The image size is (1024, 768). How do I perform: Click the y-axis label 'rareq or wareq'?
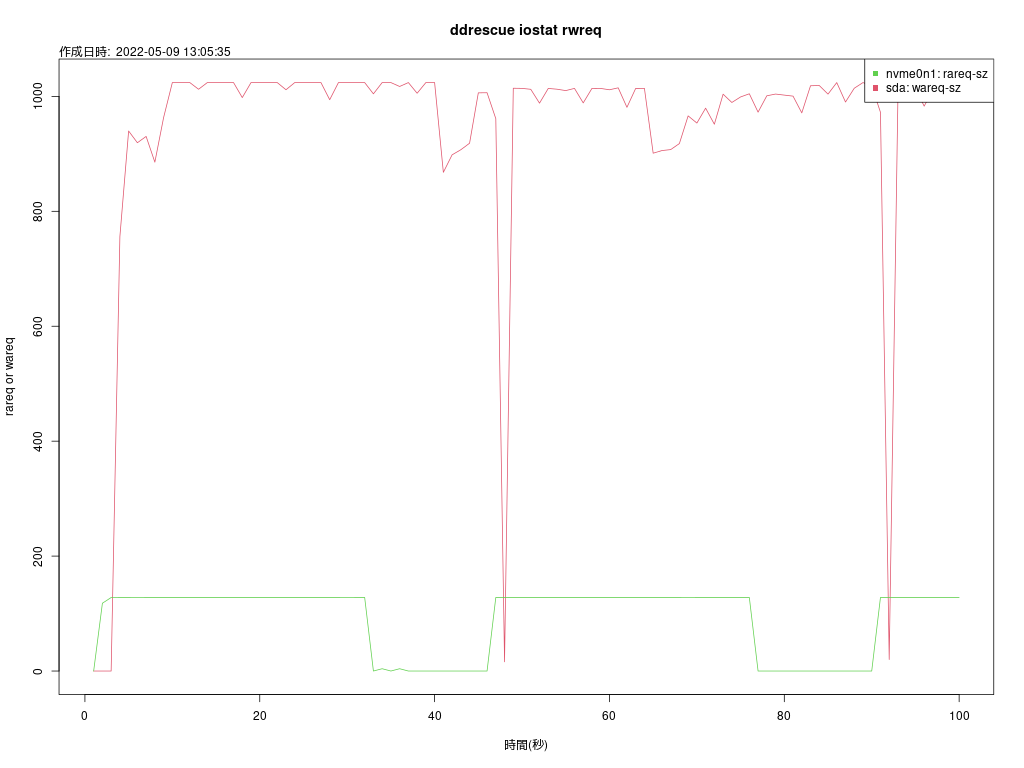[x=9, y=376]
